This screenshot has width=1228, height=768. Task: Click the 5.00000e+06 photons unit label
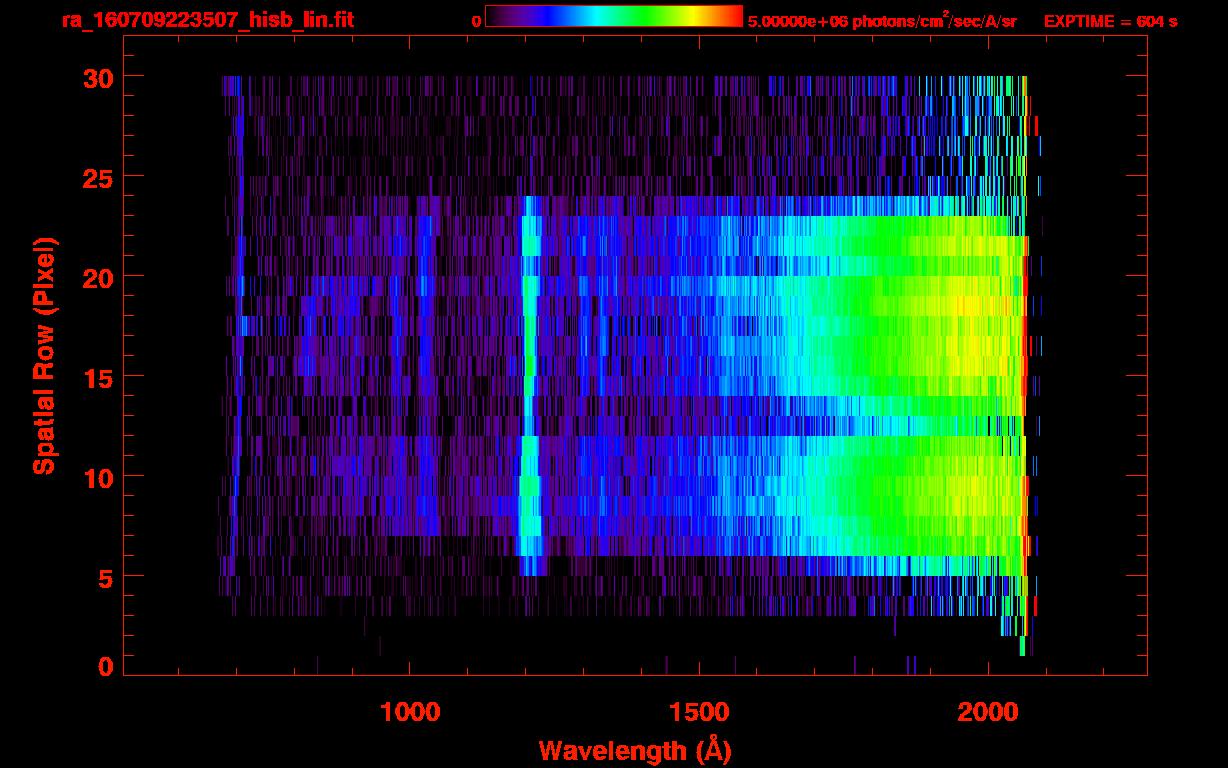click(882, 21)
